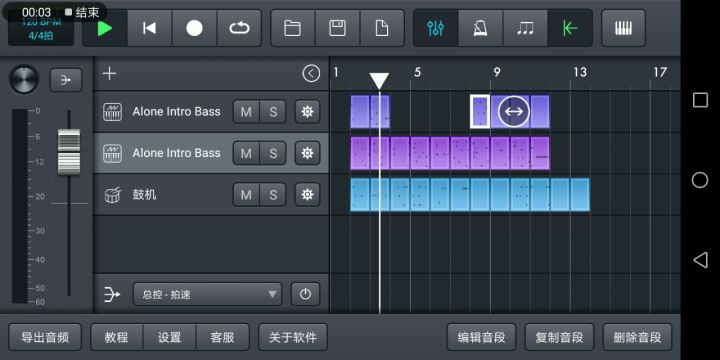Toggle the metronome
The height and width of the screenshot is (360, 720).
(x=480, y=28)
